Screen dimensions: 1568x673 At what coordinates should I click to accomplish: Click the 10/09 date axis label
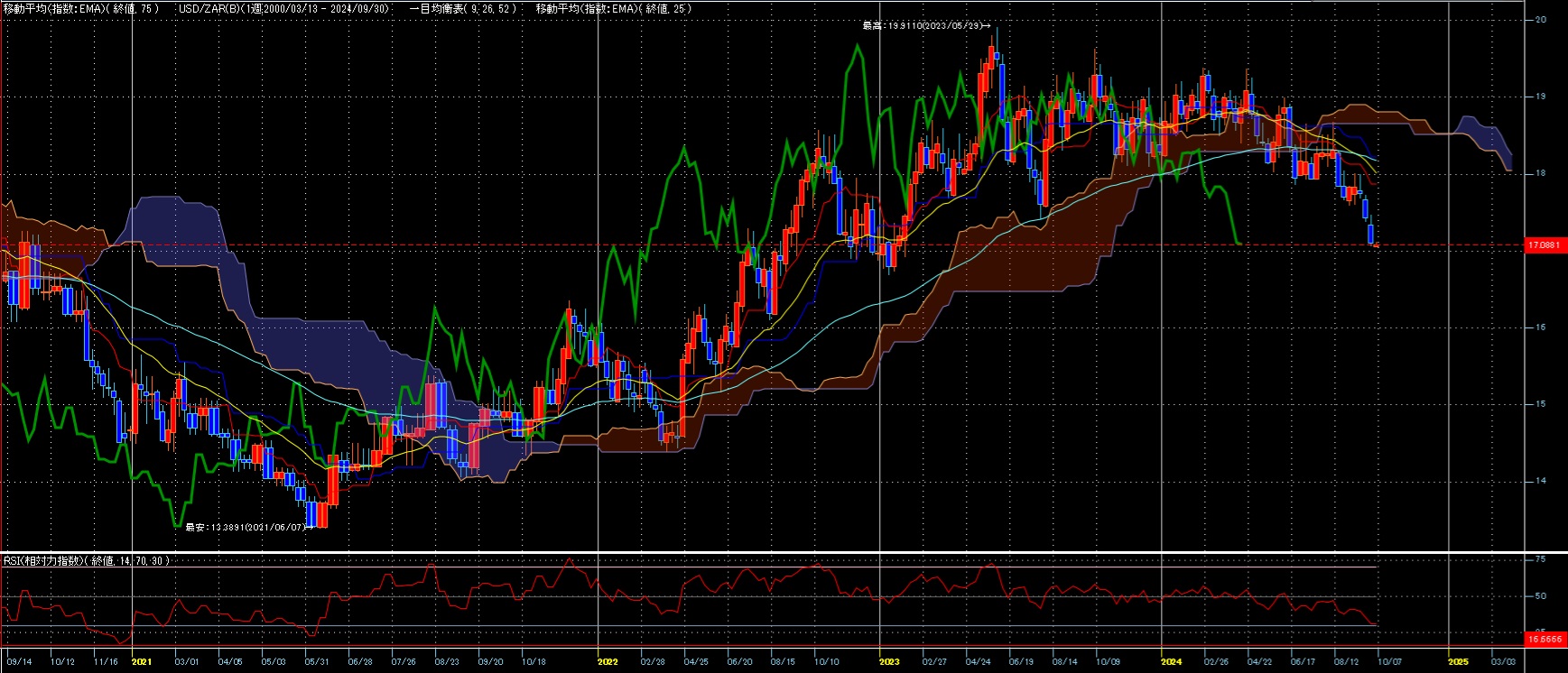click(1108, 662)
